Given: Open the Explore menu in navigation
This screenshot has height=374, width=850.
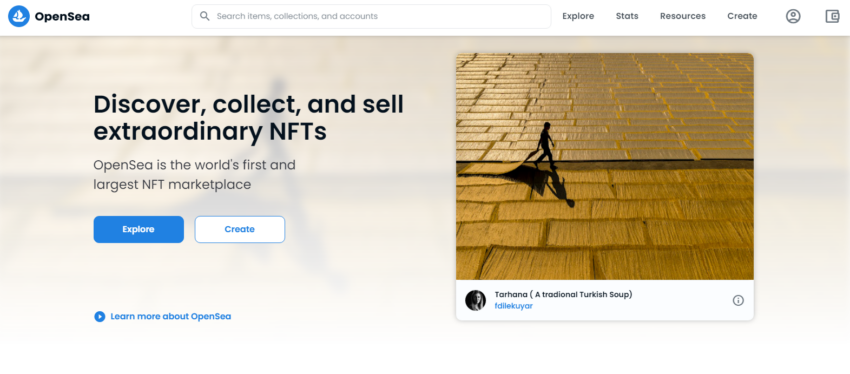Looking at the screenshot, I should pos(578,16).
